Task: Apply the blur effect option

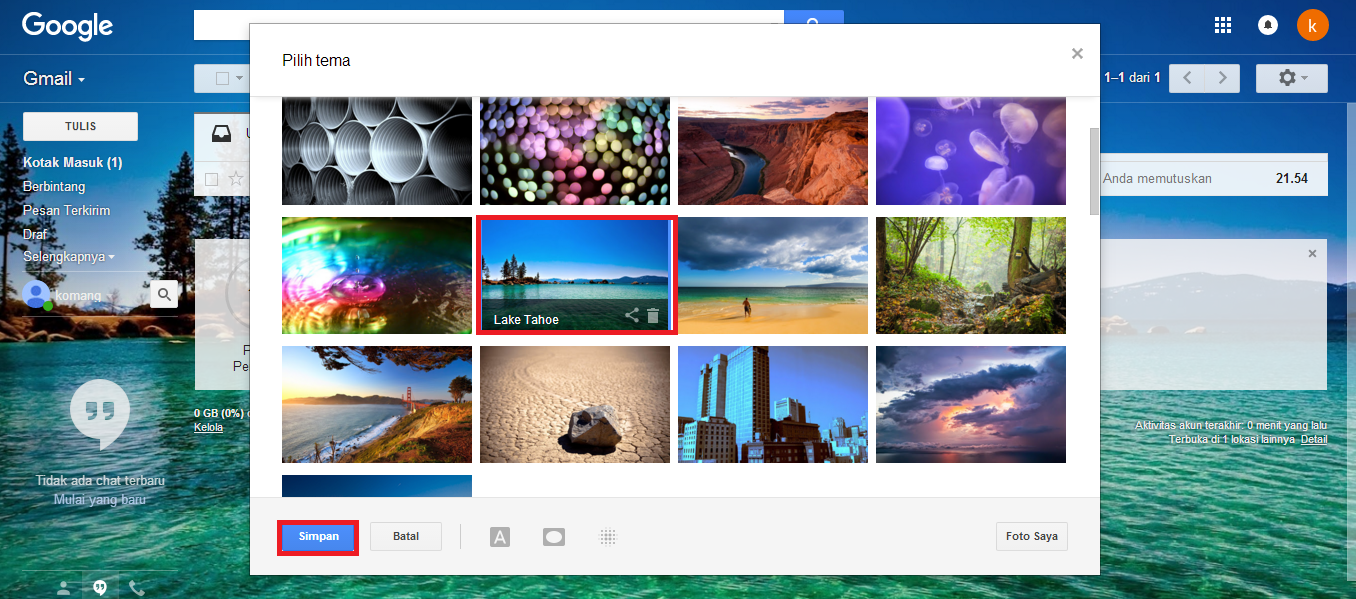Action: pyautogui.click(x=607, y=536)
